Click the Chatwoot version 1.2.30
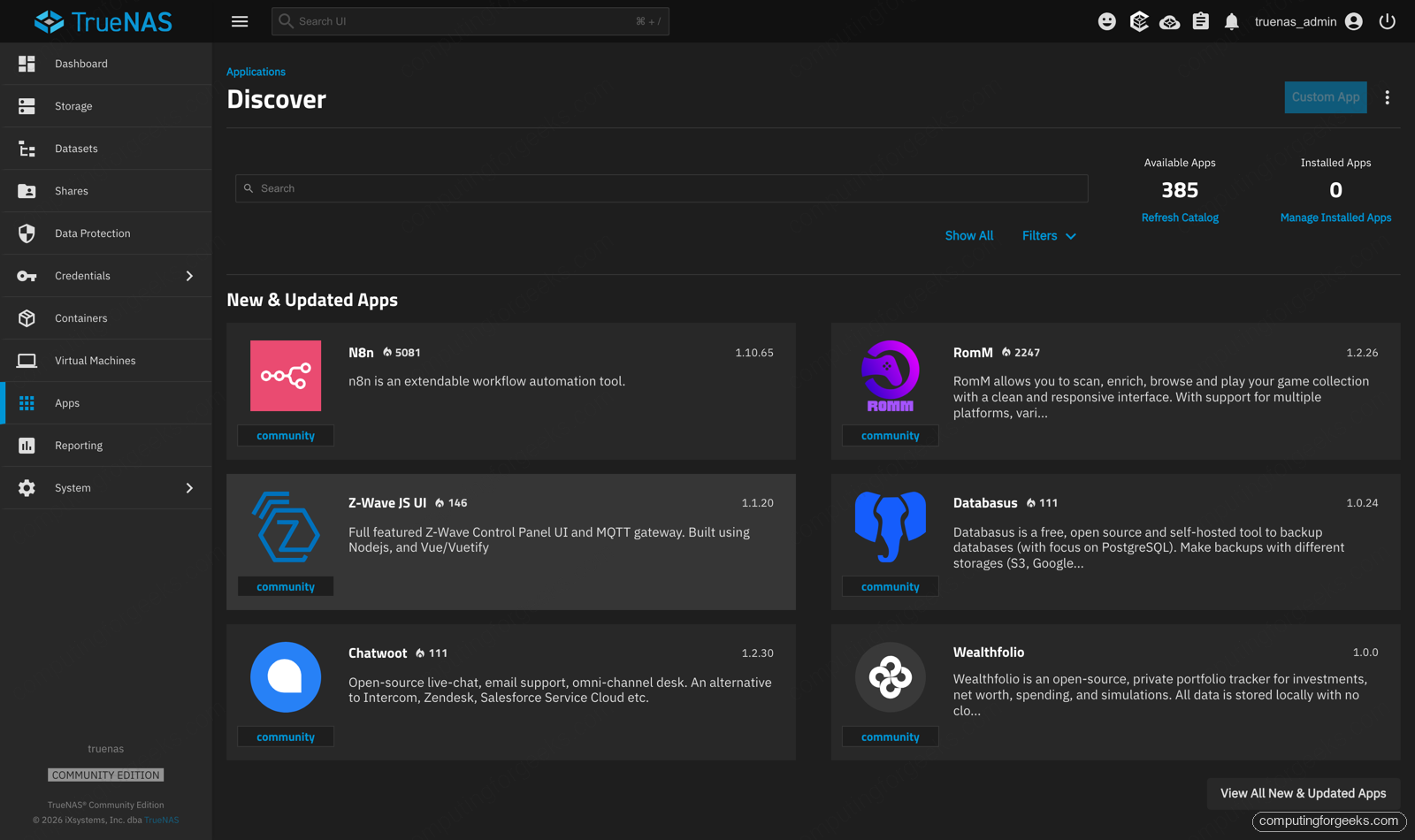 pyautogui.click(x=757, y=653)
